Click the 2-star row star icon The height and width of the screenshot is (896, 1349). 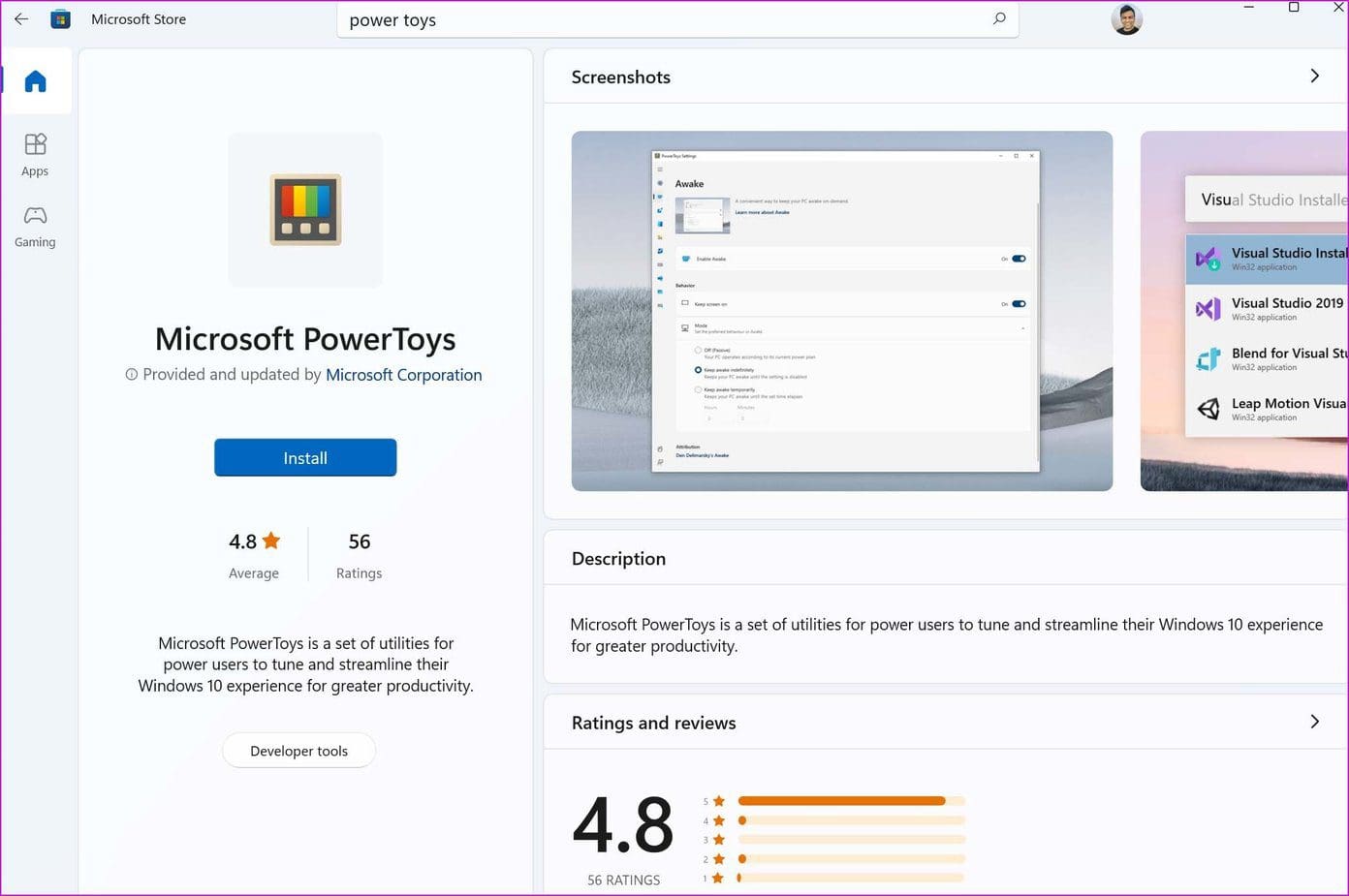pos(718,859)
